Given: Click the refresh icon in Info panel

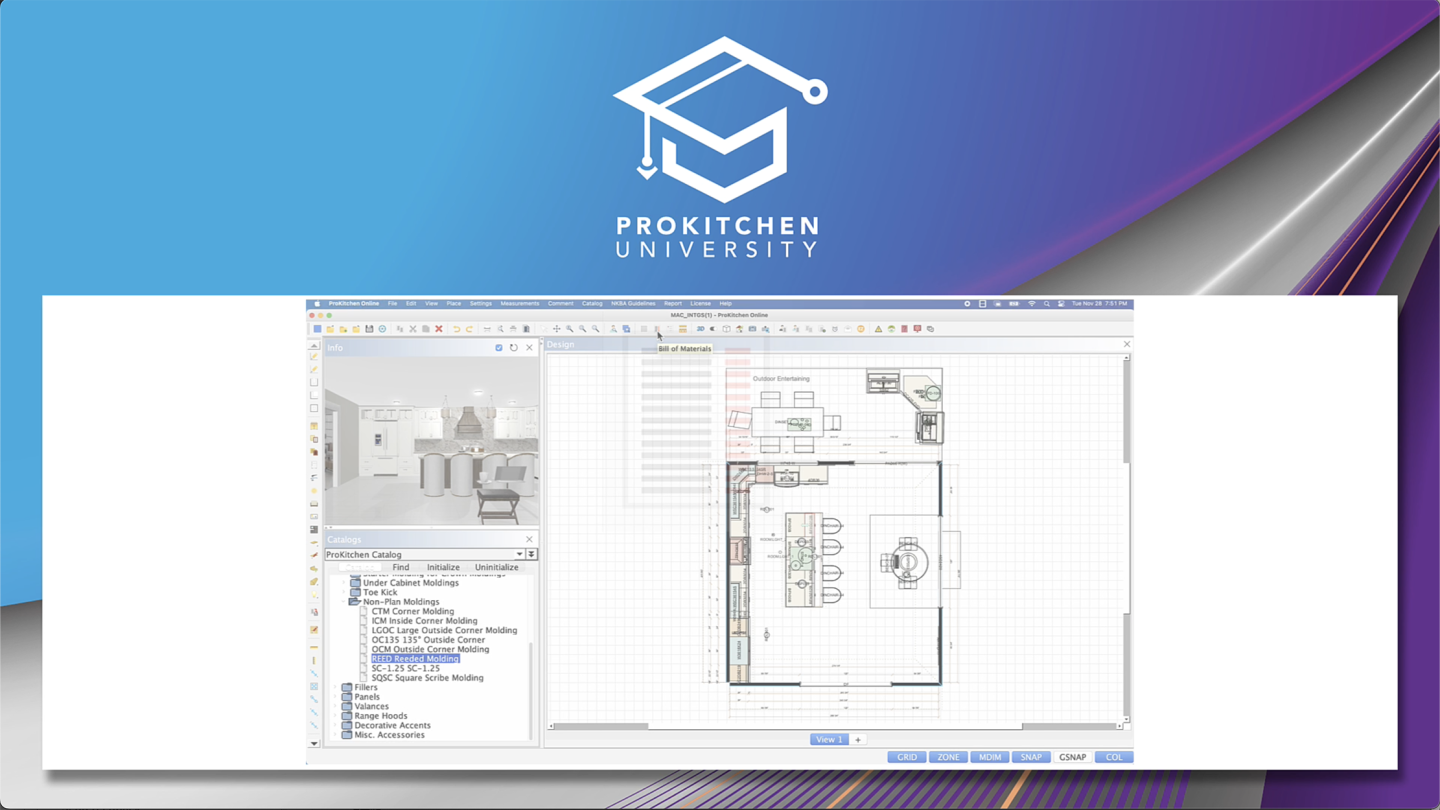Looking at the screenshot, I should [514, 348].
